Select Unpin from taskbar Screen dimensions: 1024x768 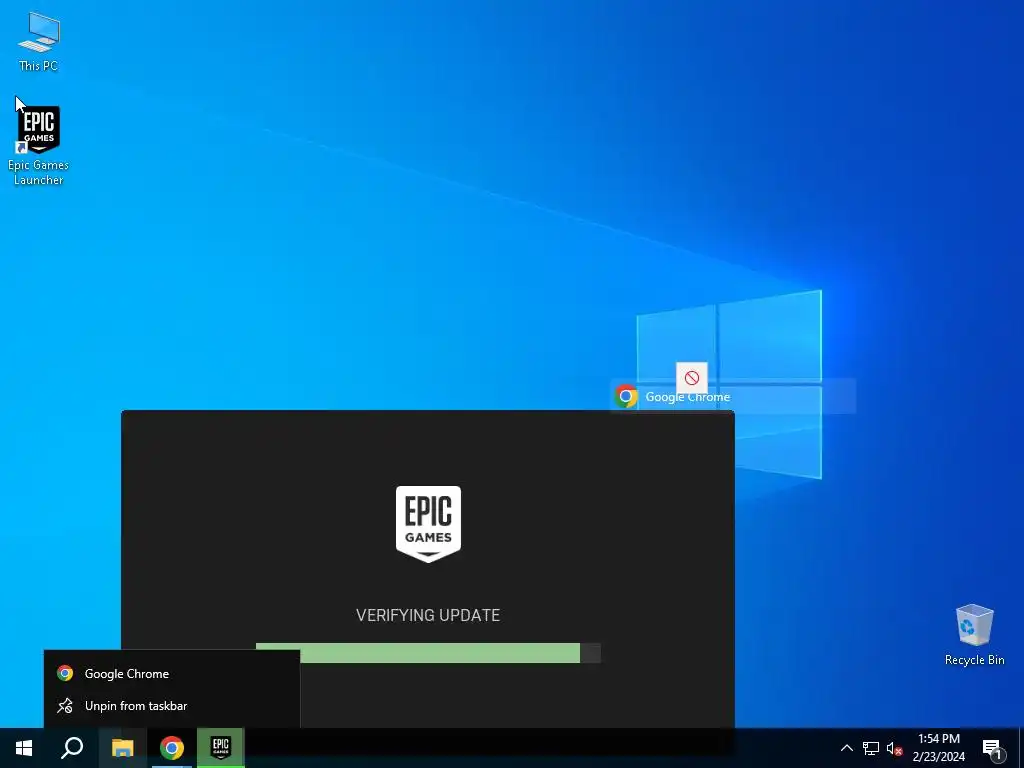pyautogui.click(x=172, y=706)
